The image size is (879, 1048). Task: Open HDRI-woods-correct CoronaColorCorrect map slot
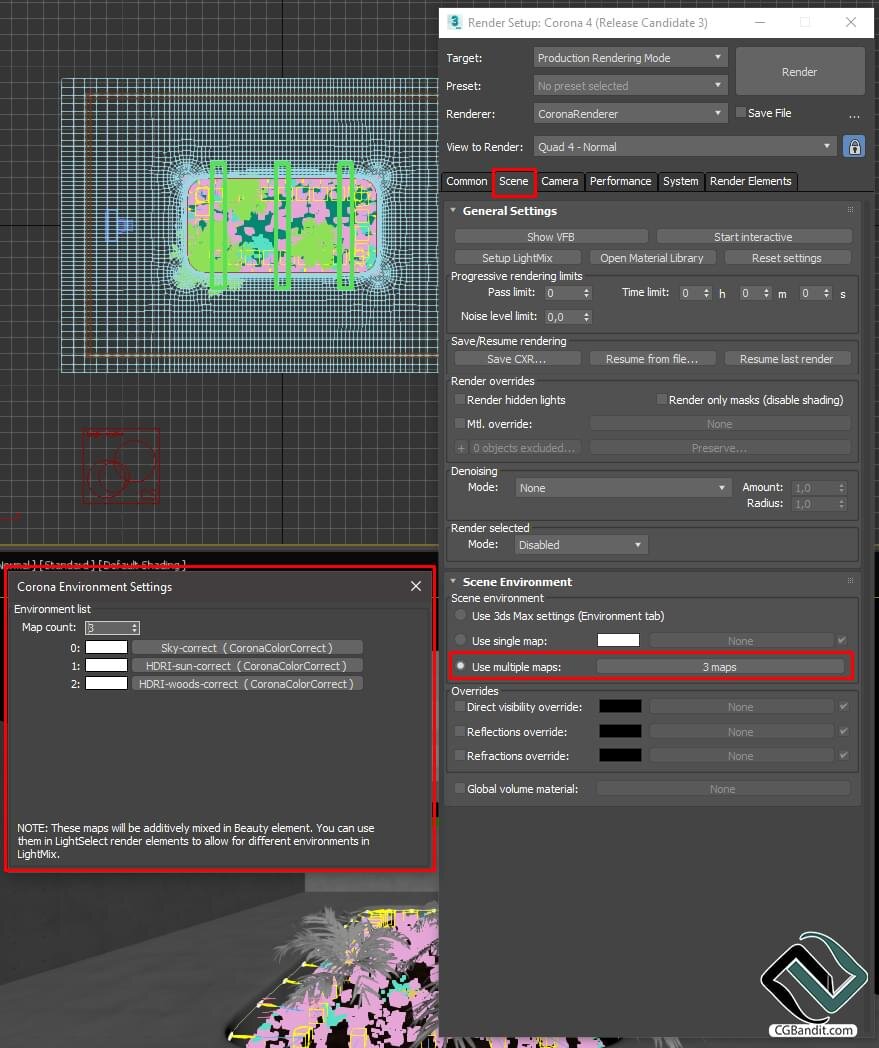coord(247,684)
